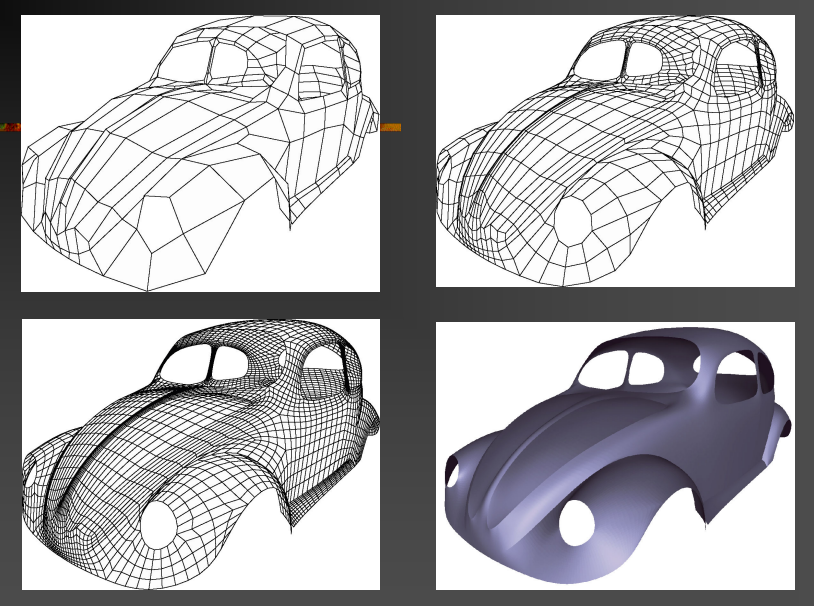
Task: Click the orange strip at the left edge
Action: point(10,127)
